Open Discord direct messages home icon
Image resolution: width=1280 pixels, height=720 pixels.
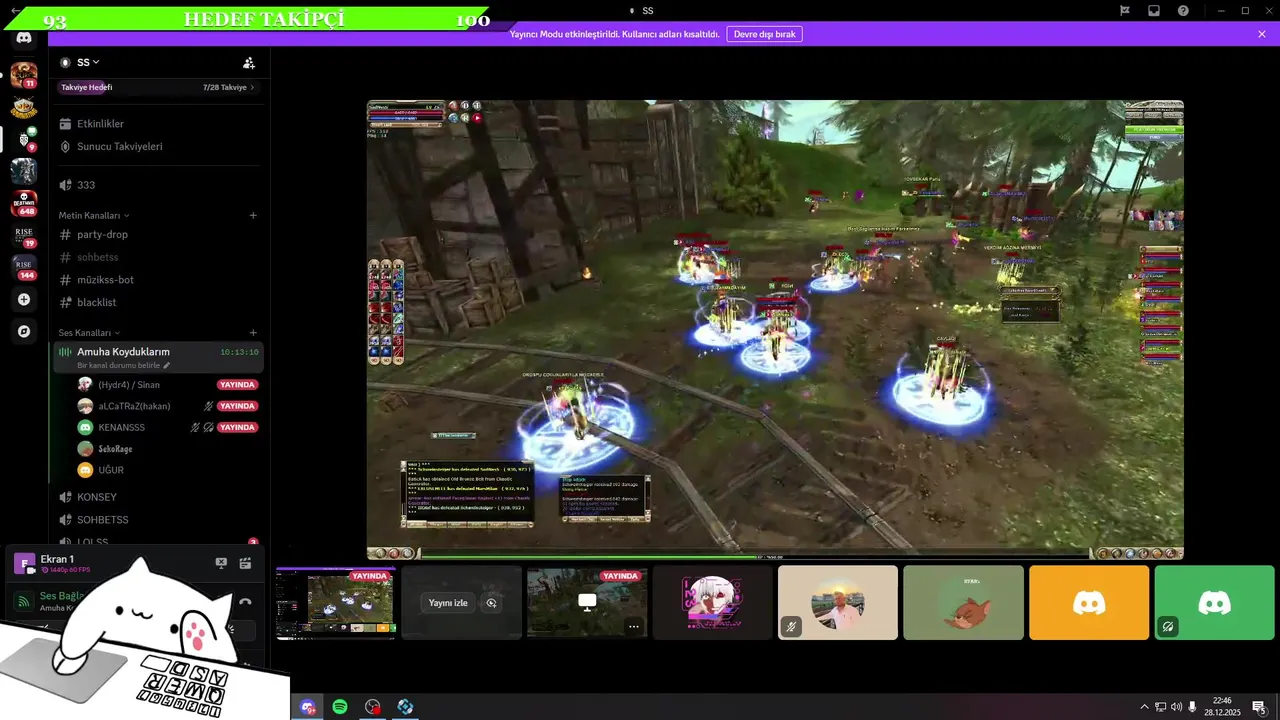pyautogui.click(x=24, y=38)
